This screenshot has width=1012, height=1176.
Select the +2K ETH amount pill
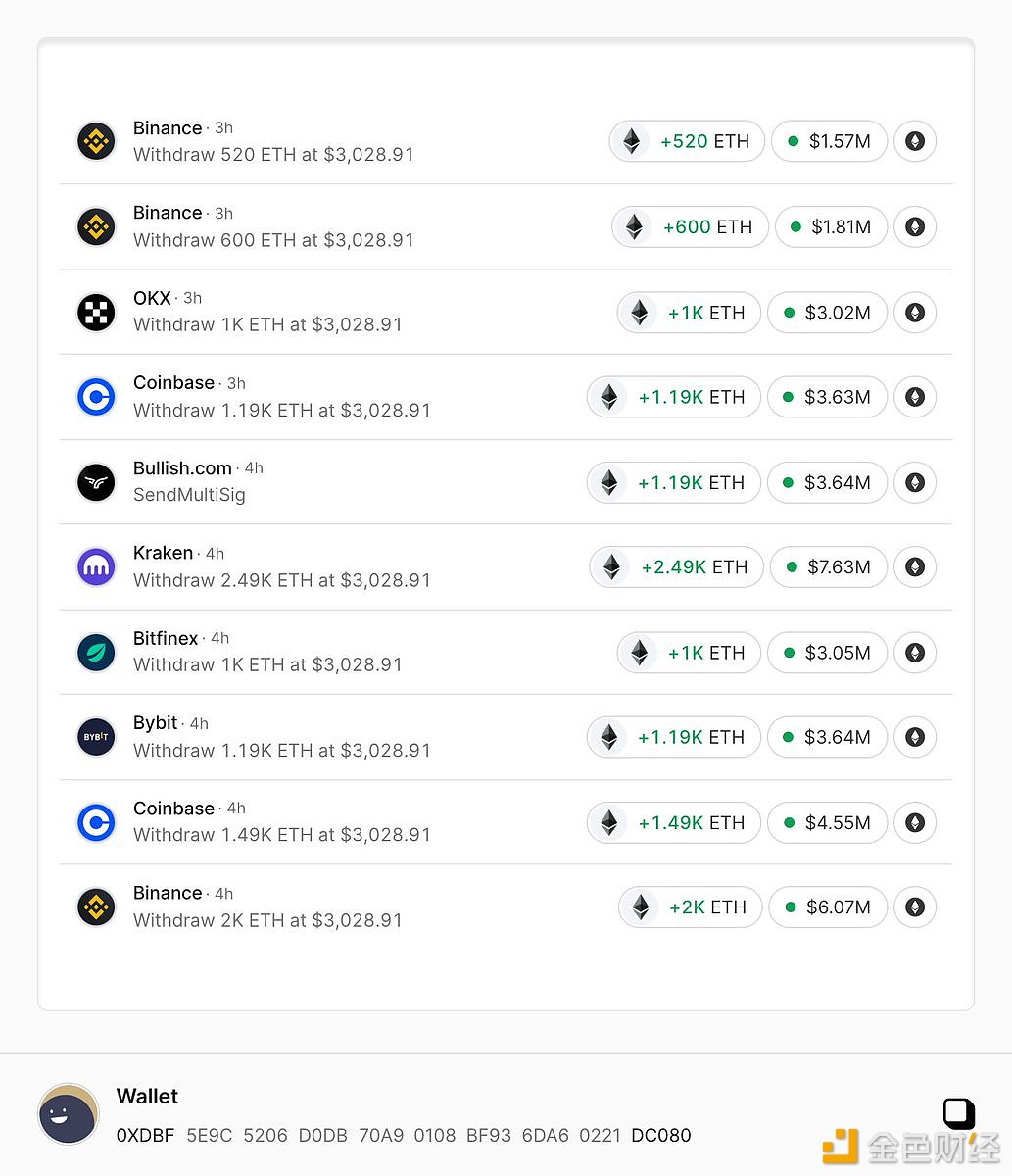690,907
